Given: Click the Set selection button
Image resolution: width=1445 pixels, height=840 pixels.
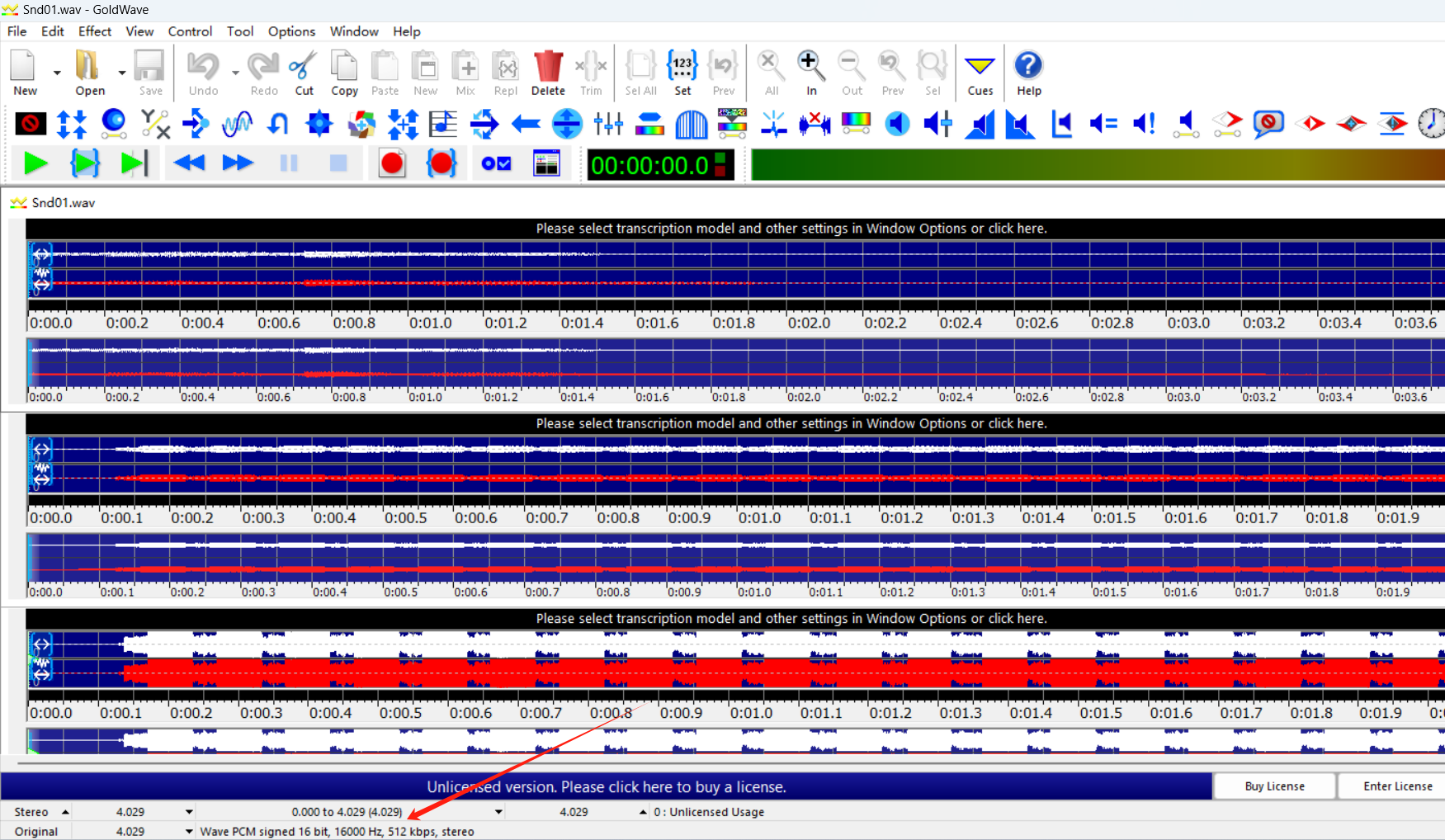Looking at the screenshot, I should [682, 73].
